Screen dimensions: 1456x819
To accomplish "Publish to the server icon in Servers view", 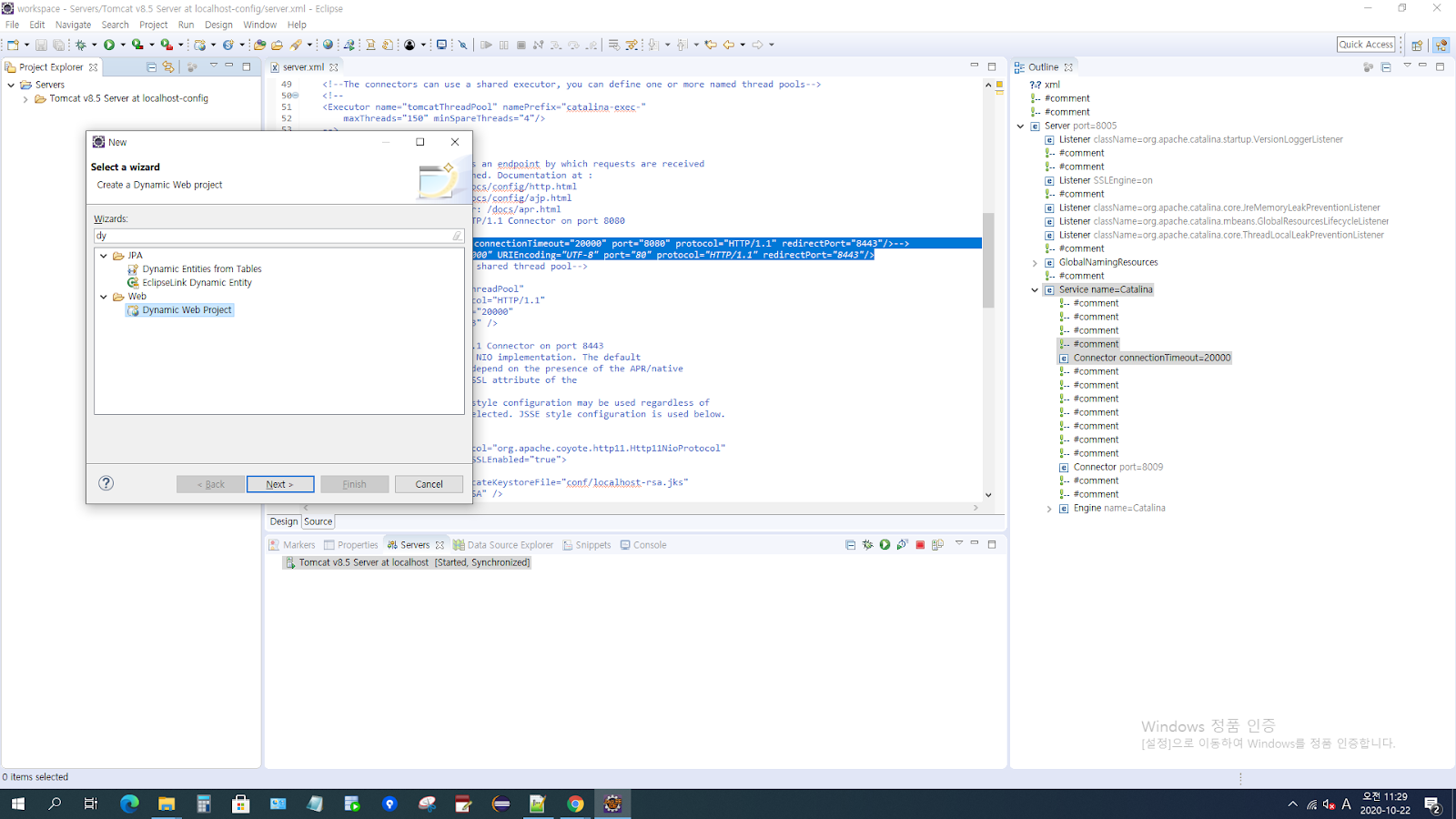I will pyautogui.click(x=937, y=544).
